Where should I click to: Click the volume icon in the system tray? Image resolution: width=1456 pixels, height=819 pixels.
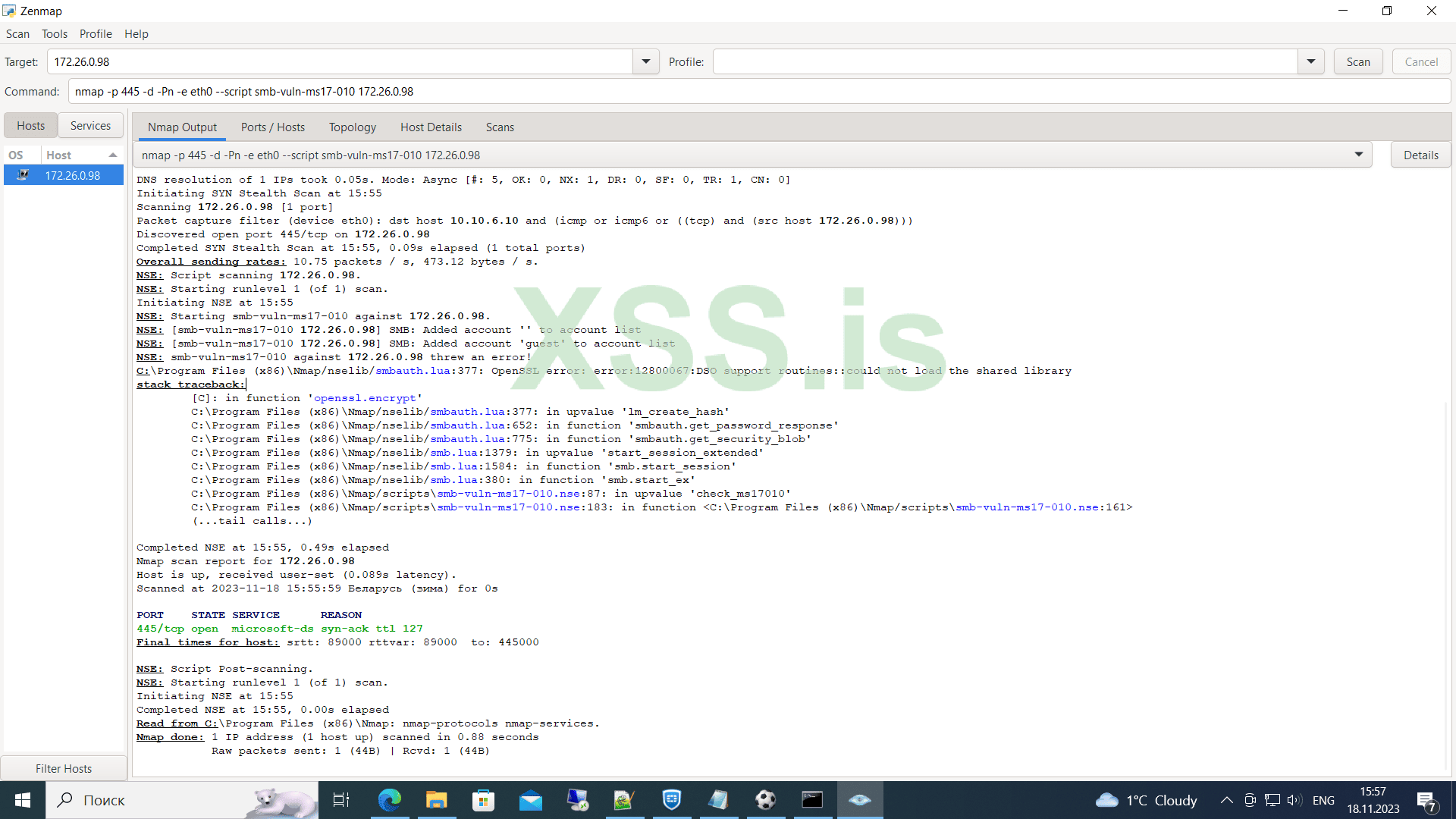pyautogui.click(x=1294, y=800)
